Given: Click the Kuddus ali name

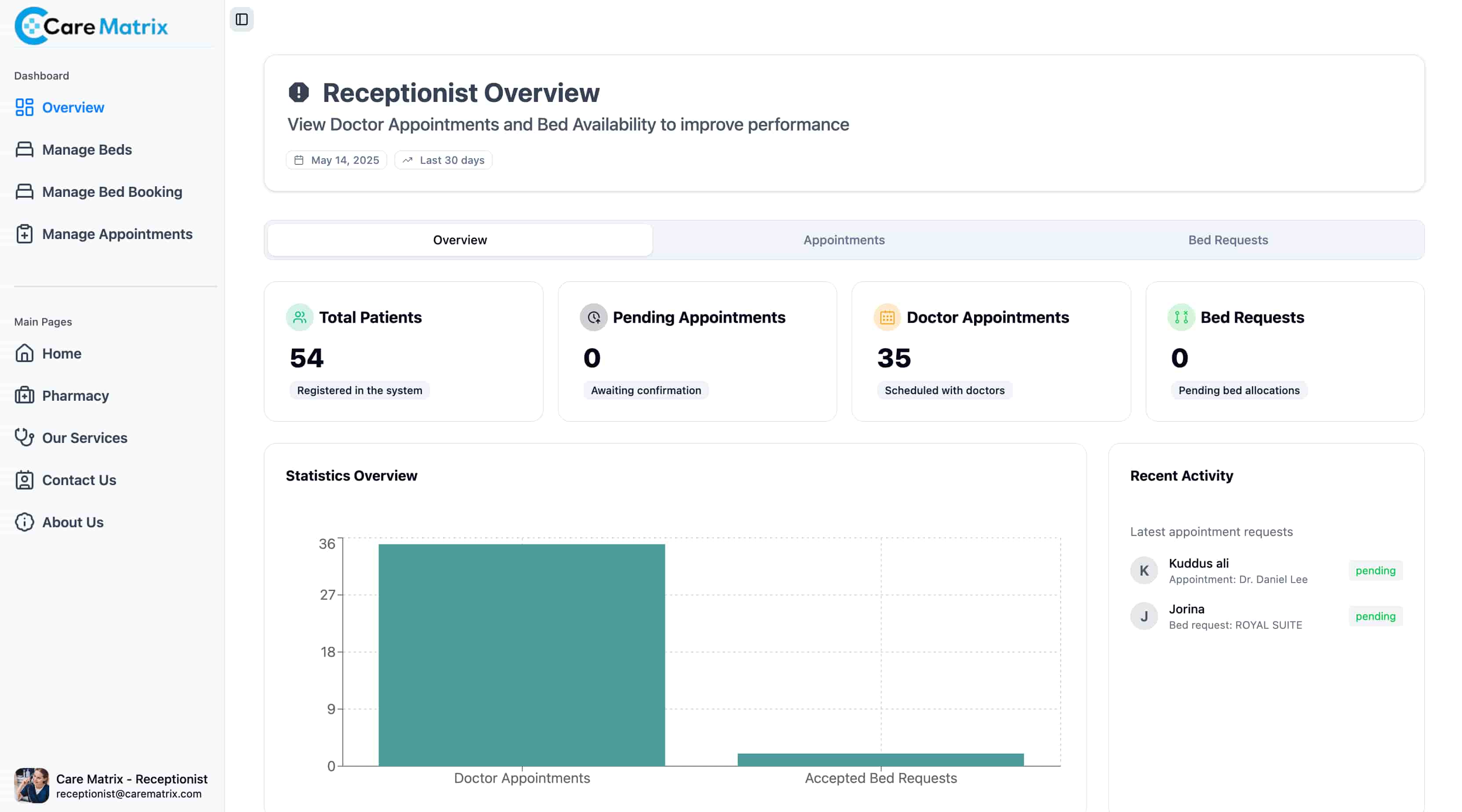Looking at the screenshot, I should click(1199, 563).
